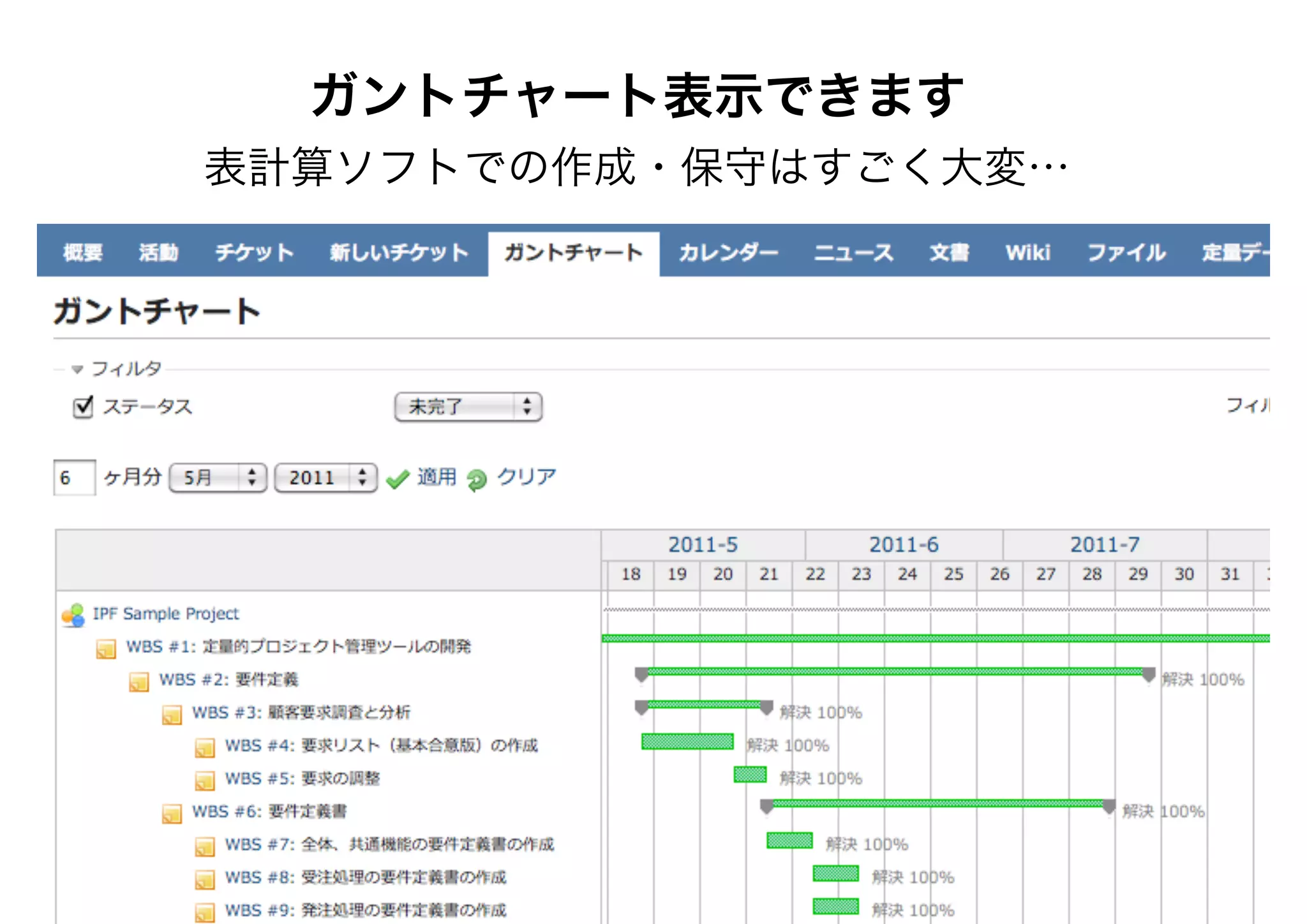Click ticket icon beside WBS #3

tap(172, 715)
